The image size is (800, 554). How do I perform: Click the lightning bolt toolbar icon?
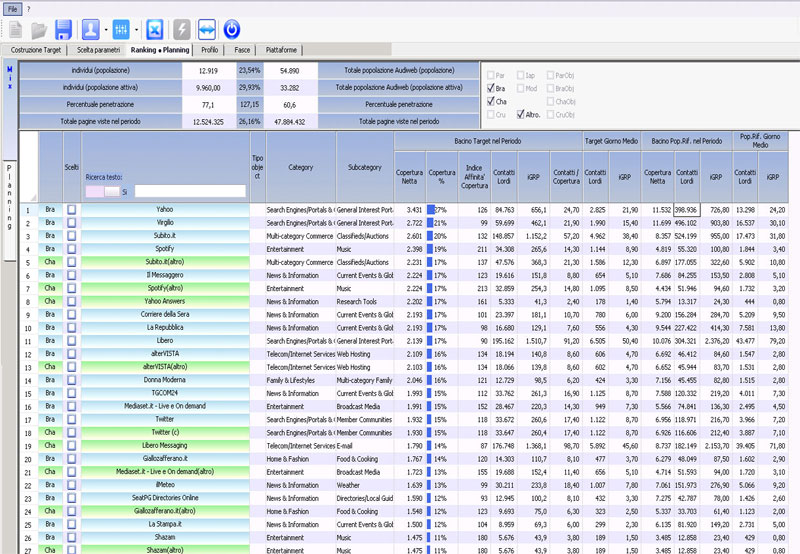(182, 29)
